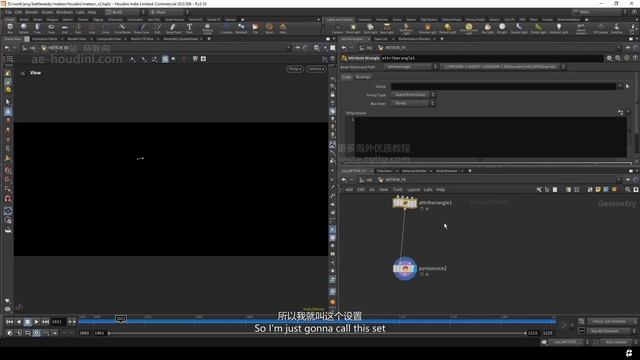This screenshot has width=640, height=360.
Task: Add a Camera from the lights shelf
Action: pyautogui.click(x=337, y=28)
